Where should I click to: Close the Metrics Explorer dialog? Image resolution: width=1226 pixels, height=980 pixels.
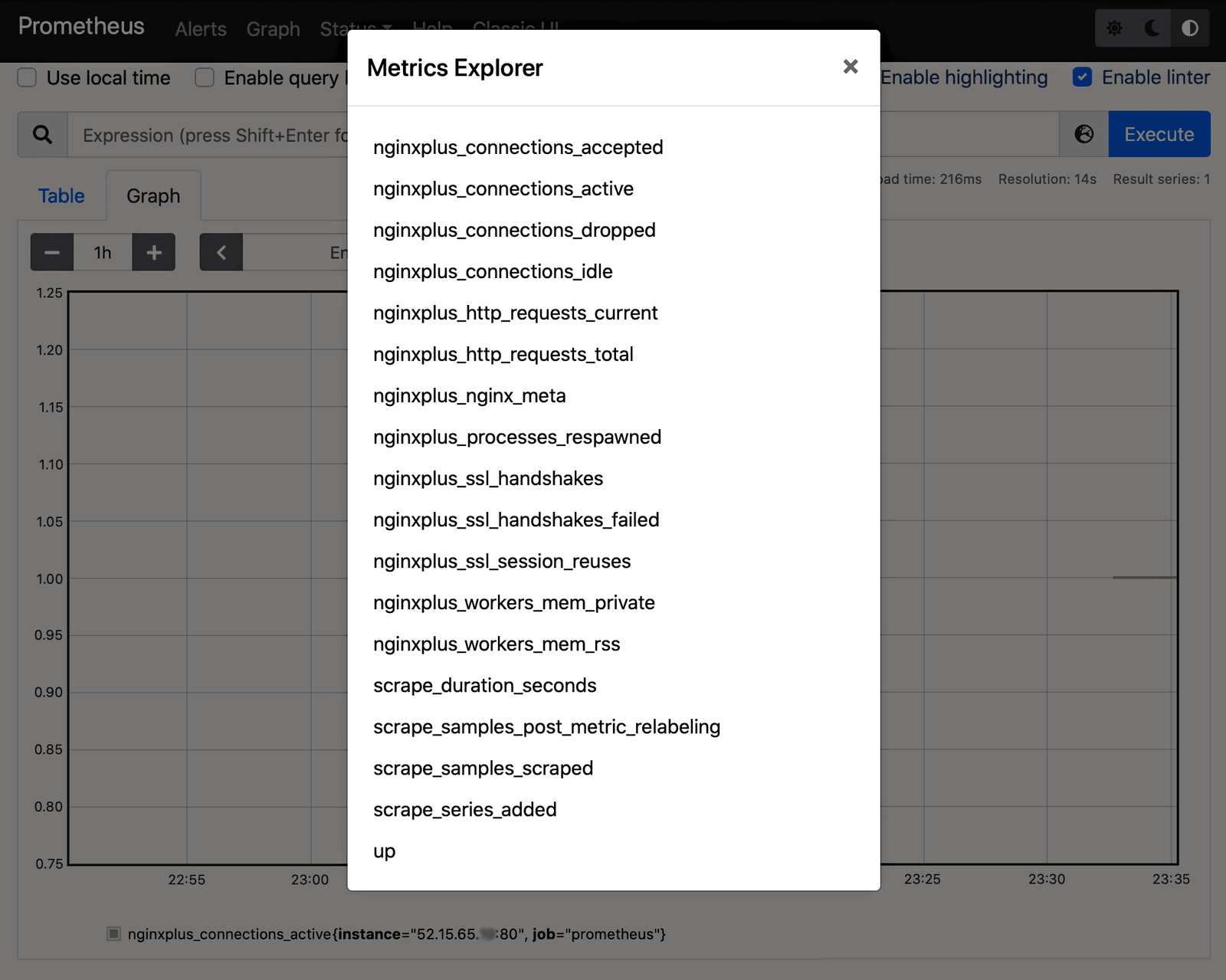pos(850,67)
